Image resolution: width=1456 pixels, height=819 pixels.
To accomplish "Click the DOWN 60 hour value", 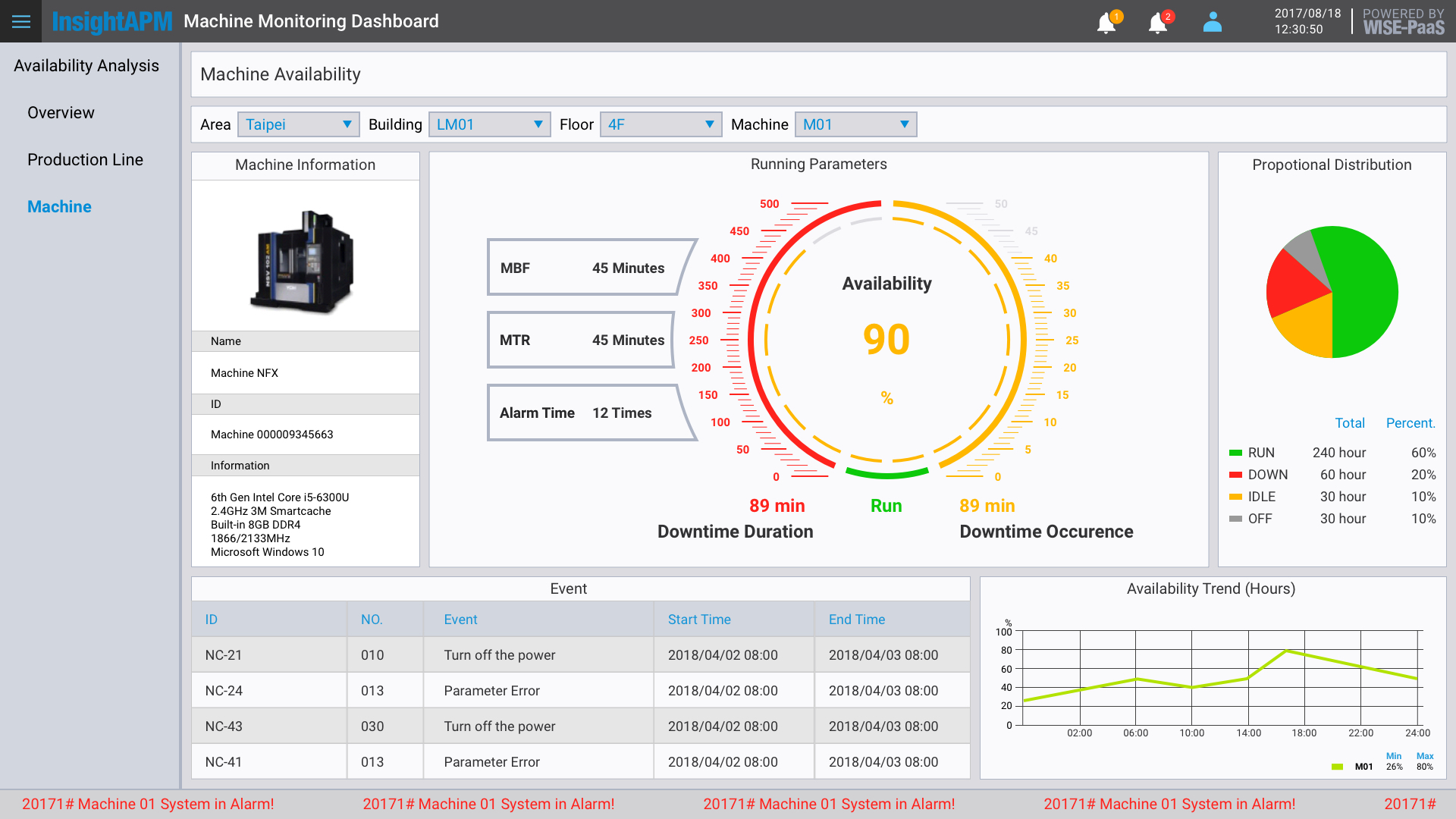I will click(x=1343, y=475).
